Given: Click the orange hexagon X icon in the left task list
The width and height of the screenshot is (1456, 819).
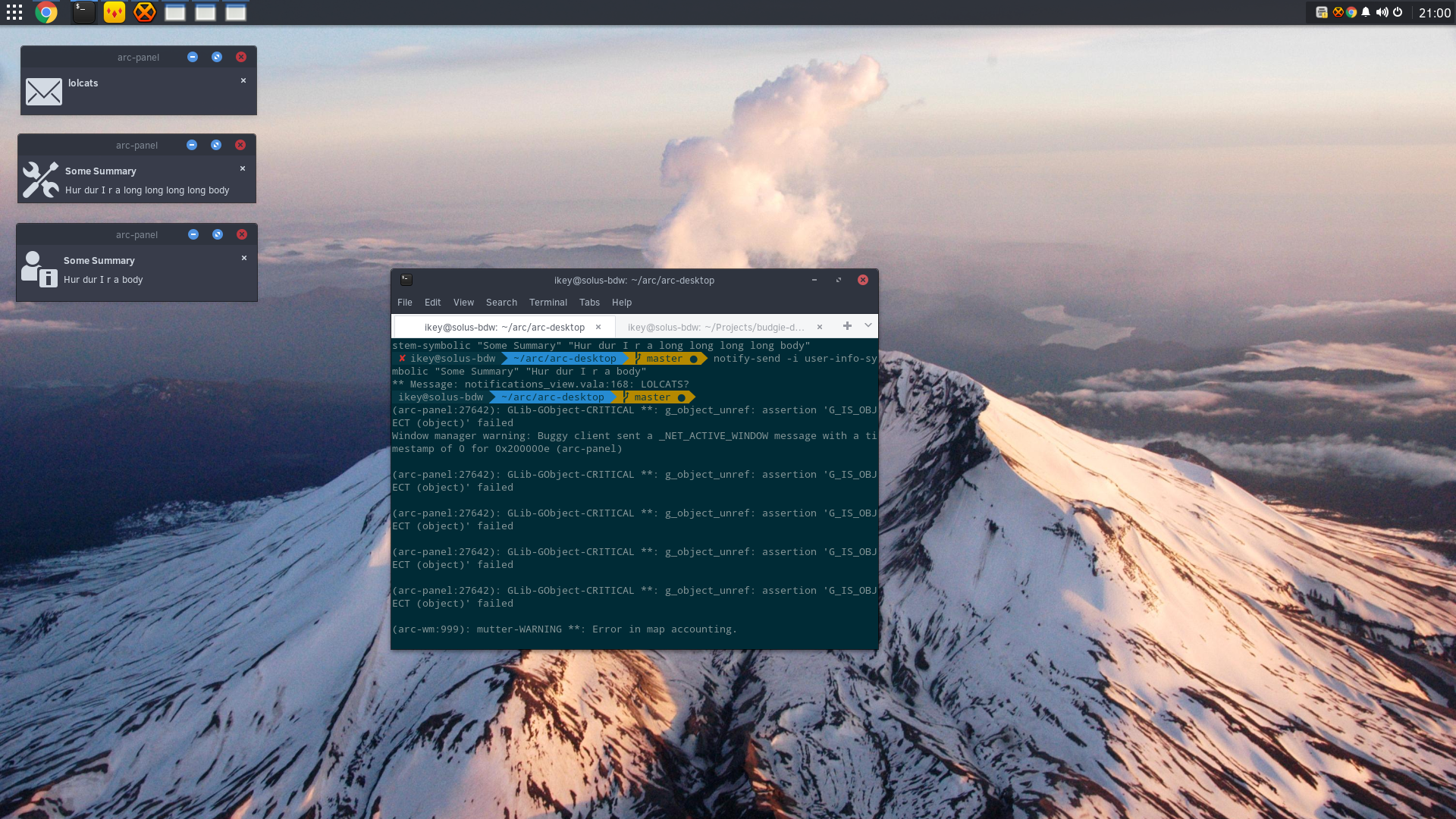Looking at the screenshot, I should tap(144, 12).
